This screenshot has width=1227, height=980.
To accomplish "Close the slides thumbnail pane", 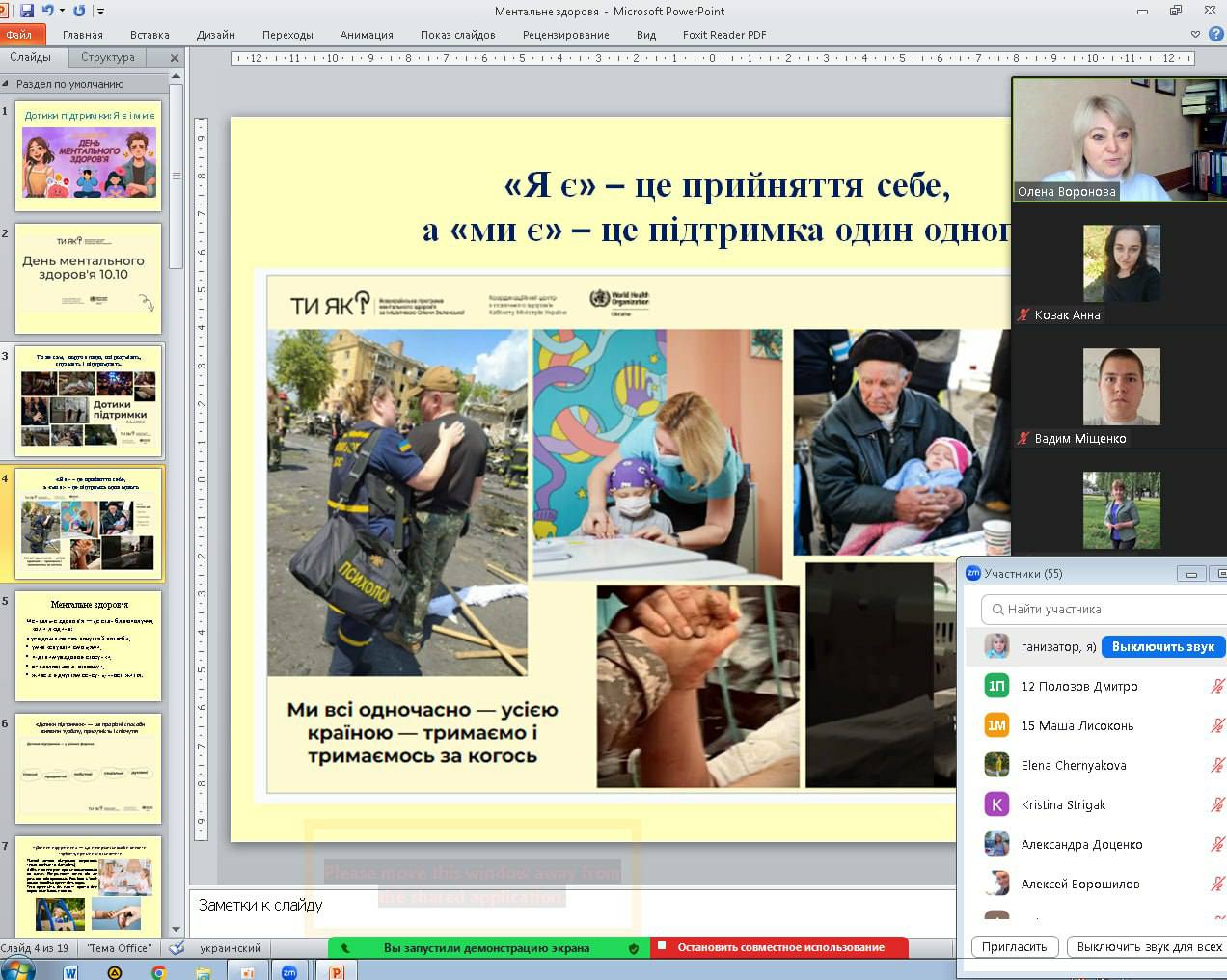I will click(175, 58).
